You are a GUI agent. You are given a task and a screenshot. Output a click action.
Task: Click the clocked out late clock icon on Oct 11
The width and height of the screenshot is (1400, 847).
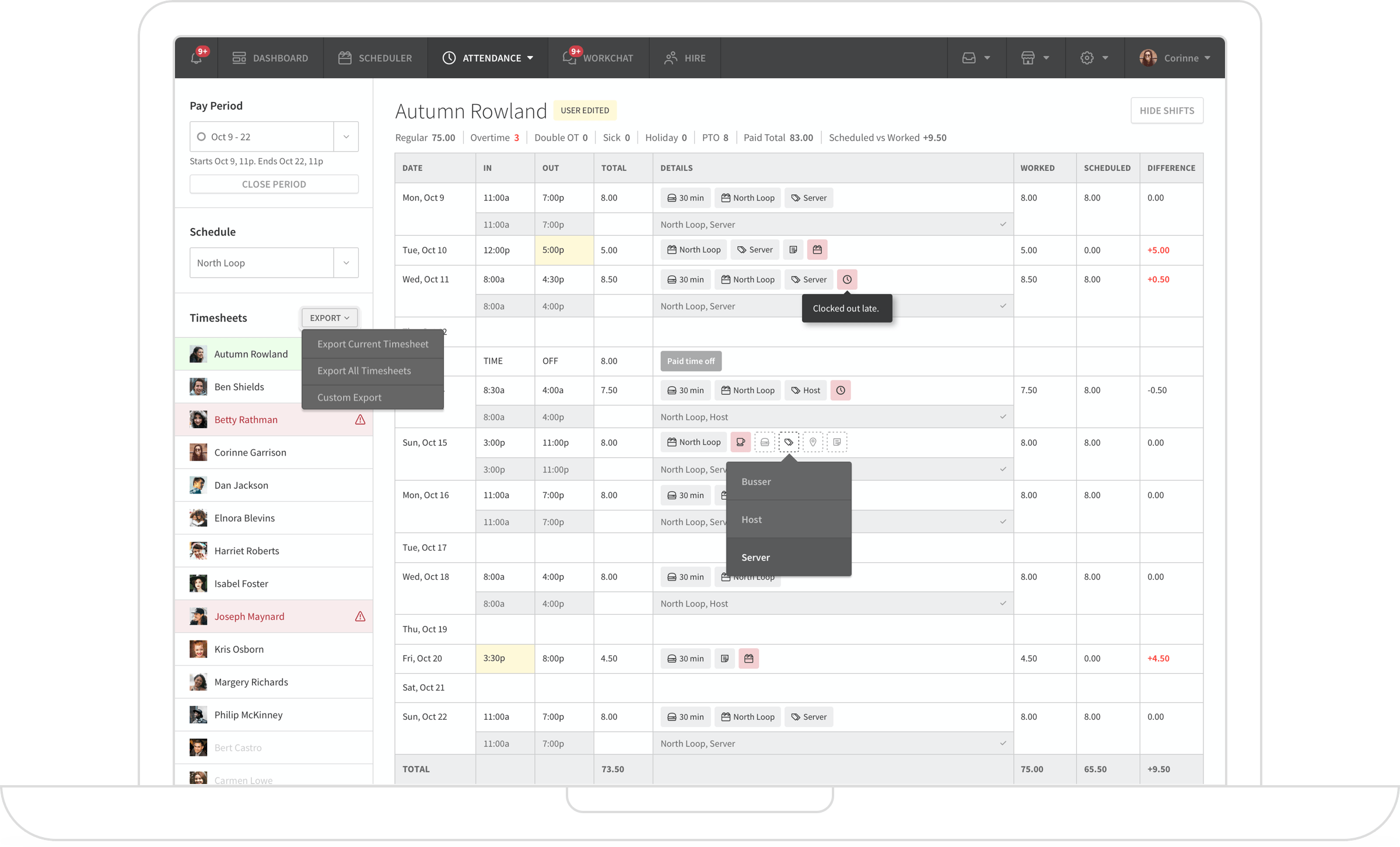pos(847,279)
